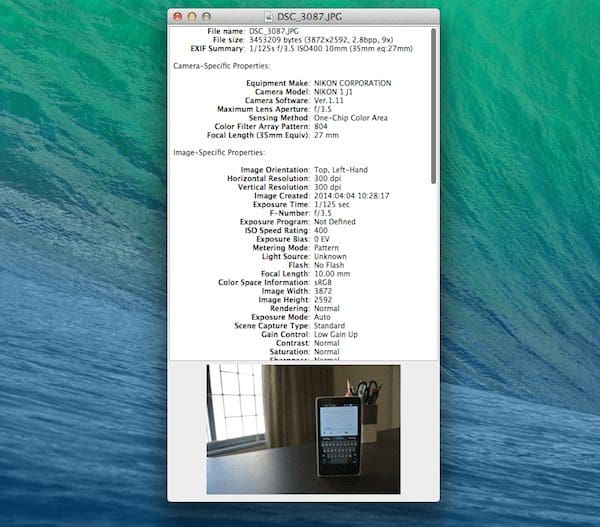
Task: Click the 10.00 mm focal length value
Action: [332, 274]
